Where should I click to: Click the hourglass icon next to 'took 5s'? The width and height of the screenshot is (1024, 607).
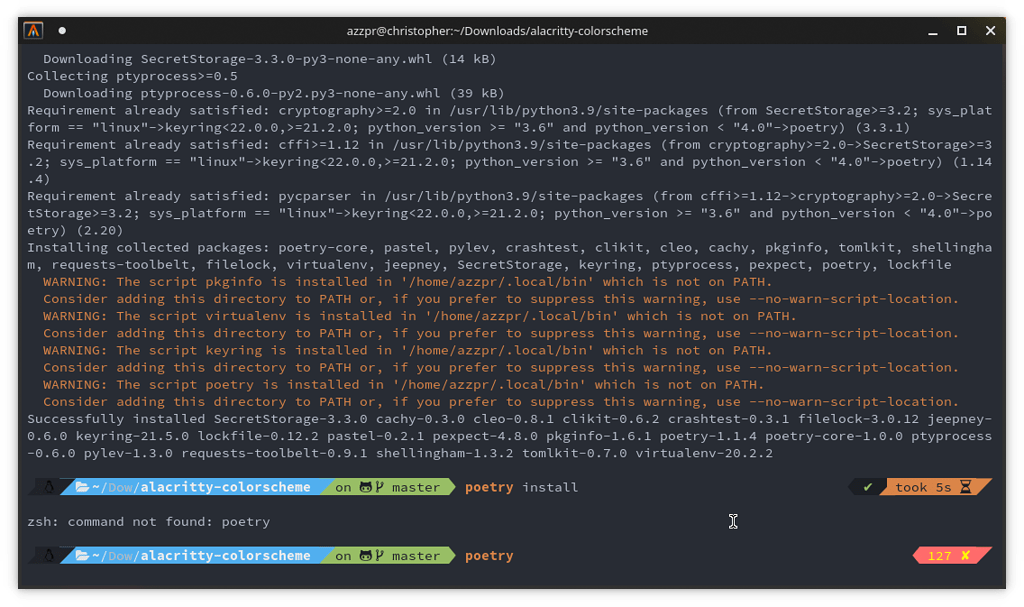click(965, 487)
